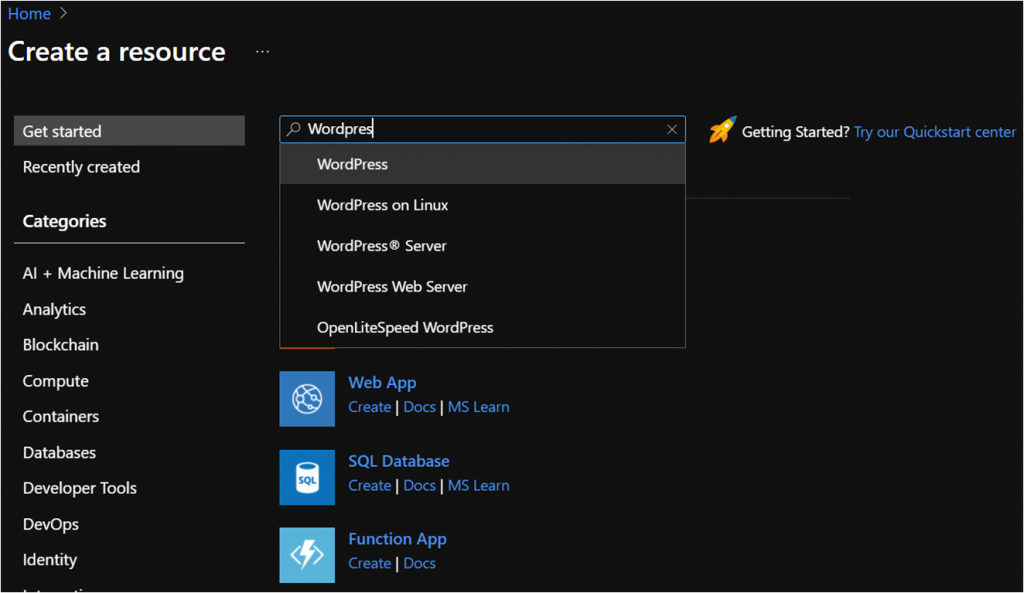Open AI + Machine Learning category
This screenshot has height=593, width=1024.
click(x=103, y=273)
